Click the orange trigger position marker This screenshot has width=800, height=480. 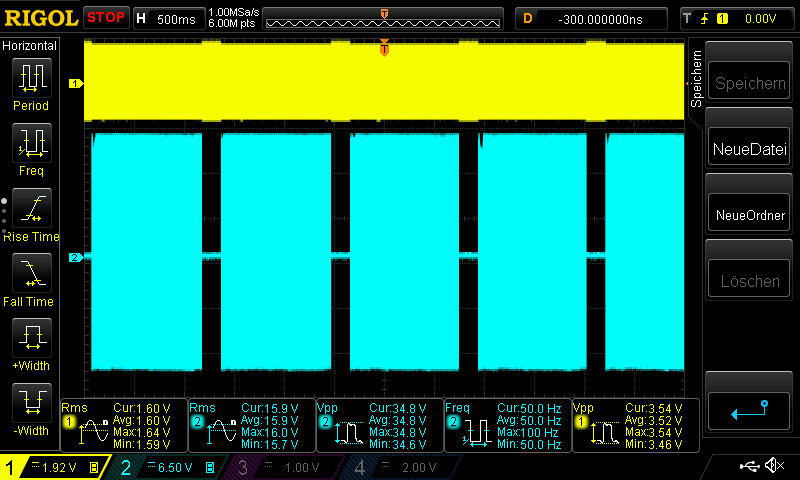[384, 48]
